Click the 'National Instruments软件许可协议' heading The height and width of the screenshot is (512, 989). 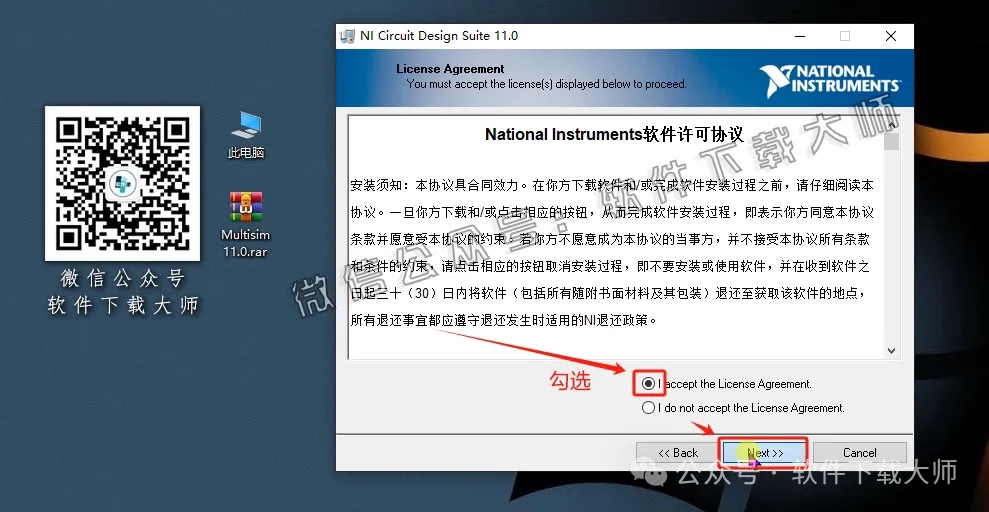pos(614,134)
